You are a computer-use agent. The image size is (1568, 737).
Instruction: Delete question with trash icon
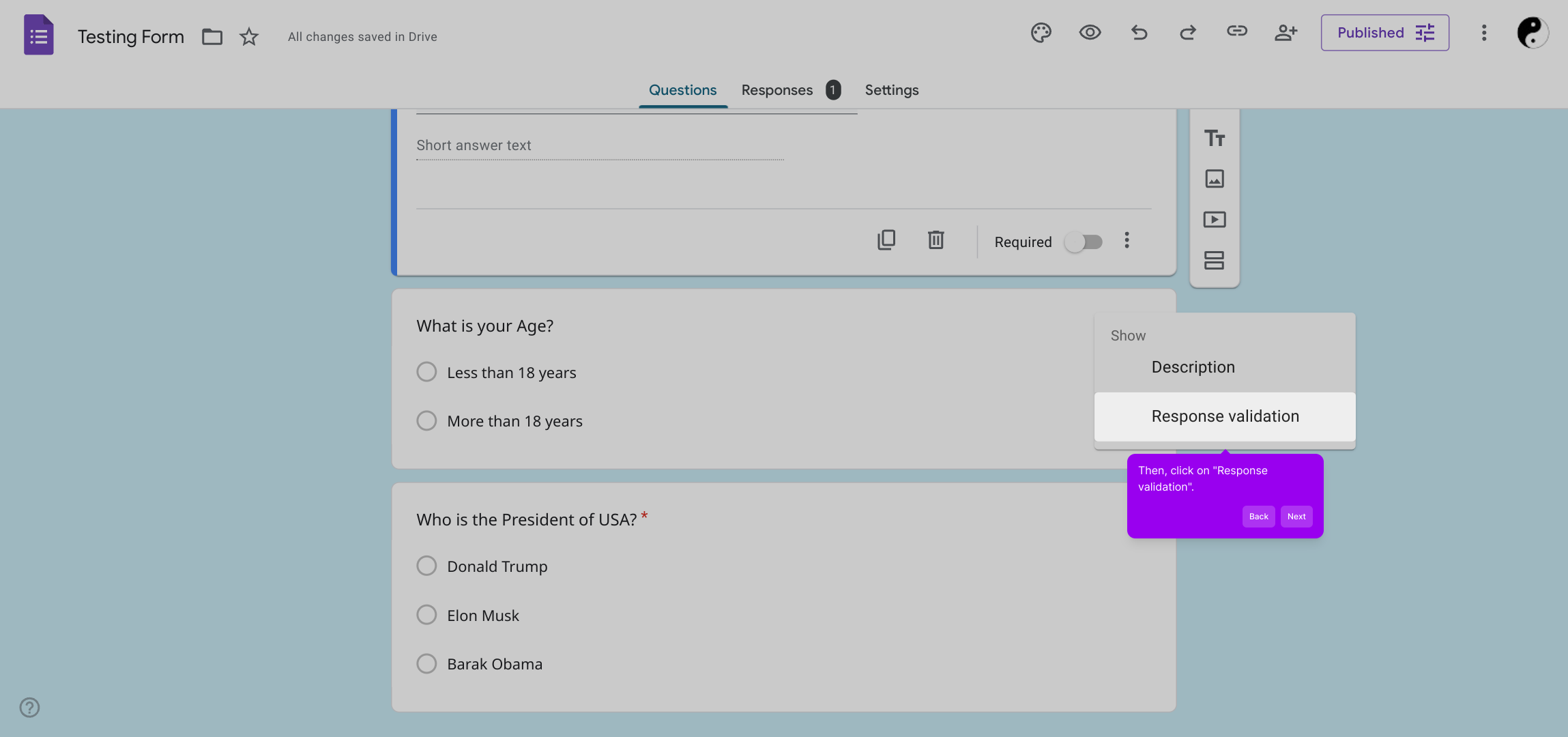point(935,240)
